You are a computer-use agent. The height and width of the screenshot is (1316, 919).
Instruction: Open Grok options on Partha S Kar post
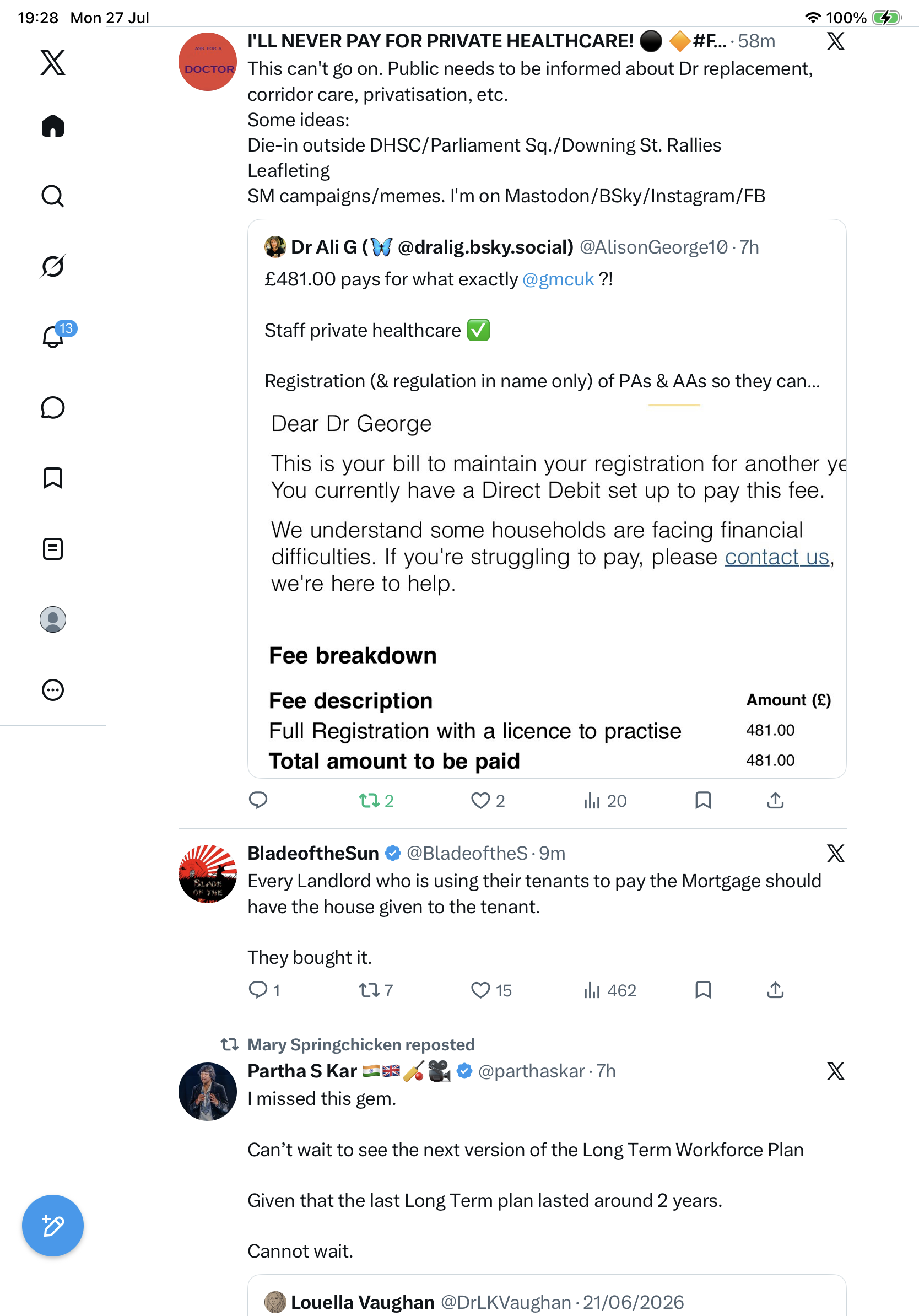click(x=835, y=1071)
